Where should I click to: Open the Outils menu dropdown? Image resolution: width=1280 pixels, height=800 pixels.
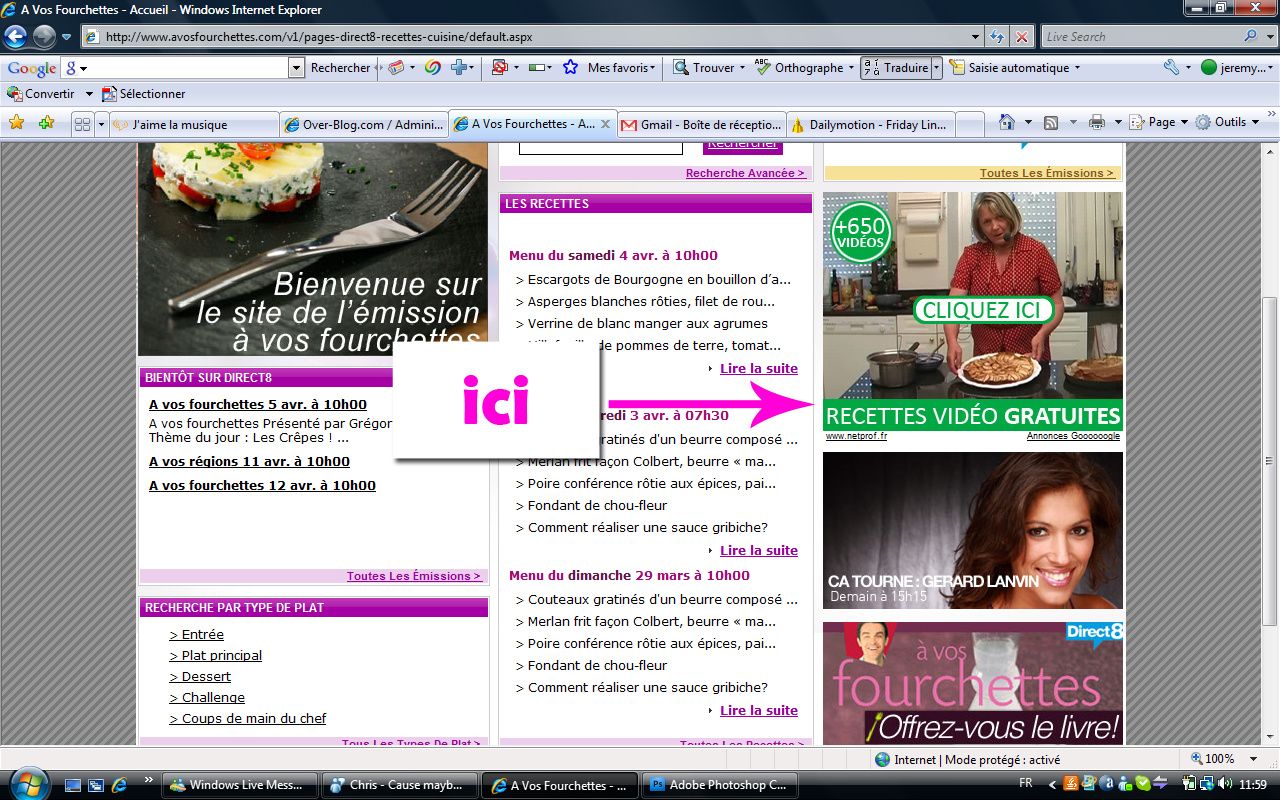[x=1229, y=122]
